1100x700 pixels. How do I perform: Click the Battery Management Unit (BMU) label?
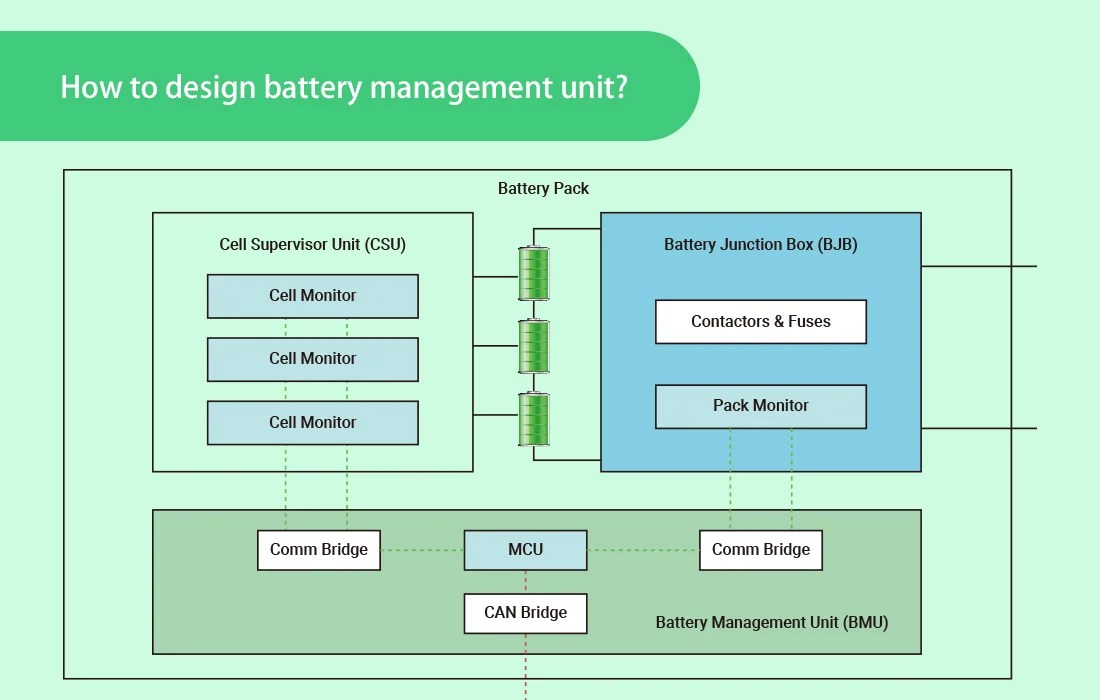770,622
